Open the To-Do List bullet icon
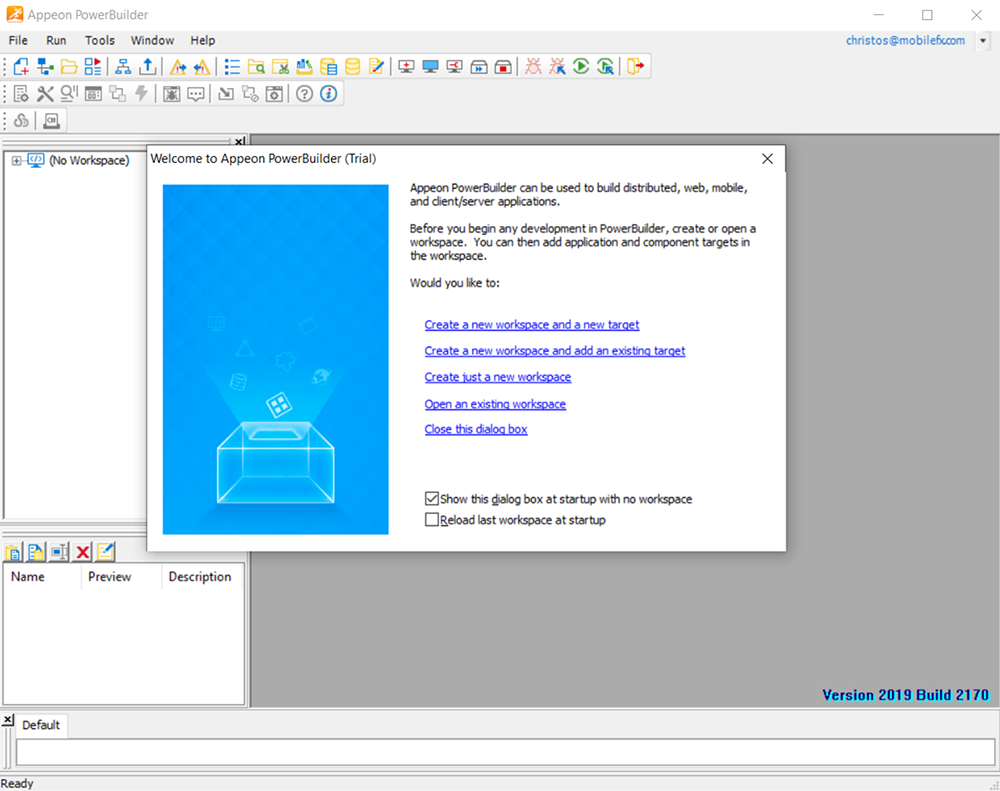The height and width of the screenshot is (791, 1000). pos(232,66)
